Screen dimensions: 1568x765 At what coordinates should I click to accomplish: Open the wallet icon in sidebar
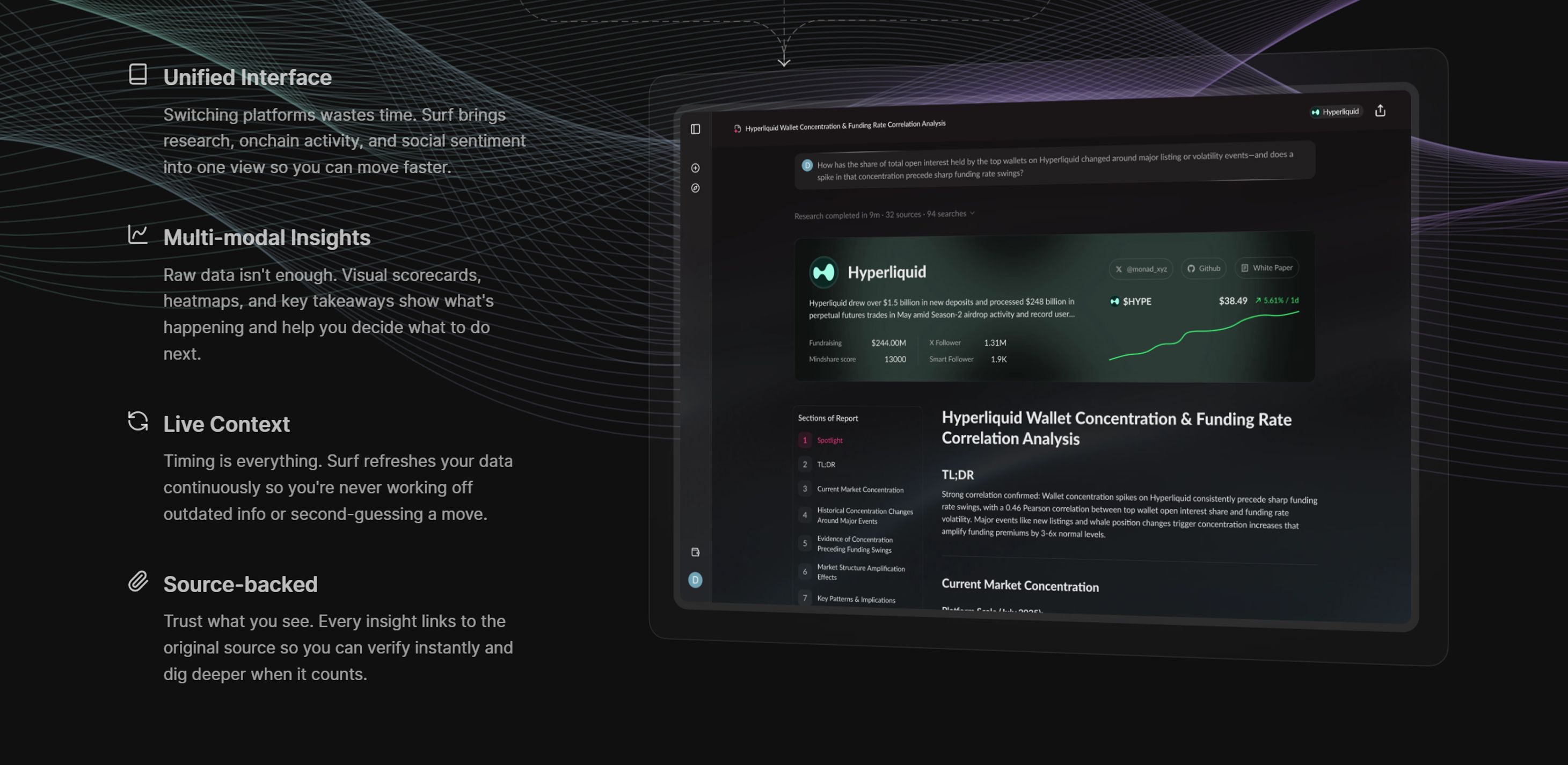[x=695, y=552]
